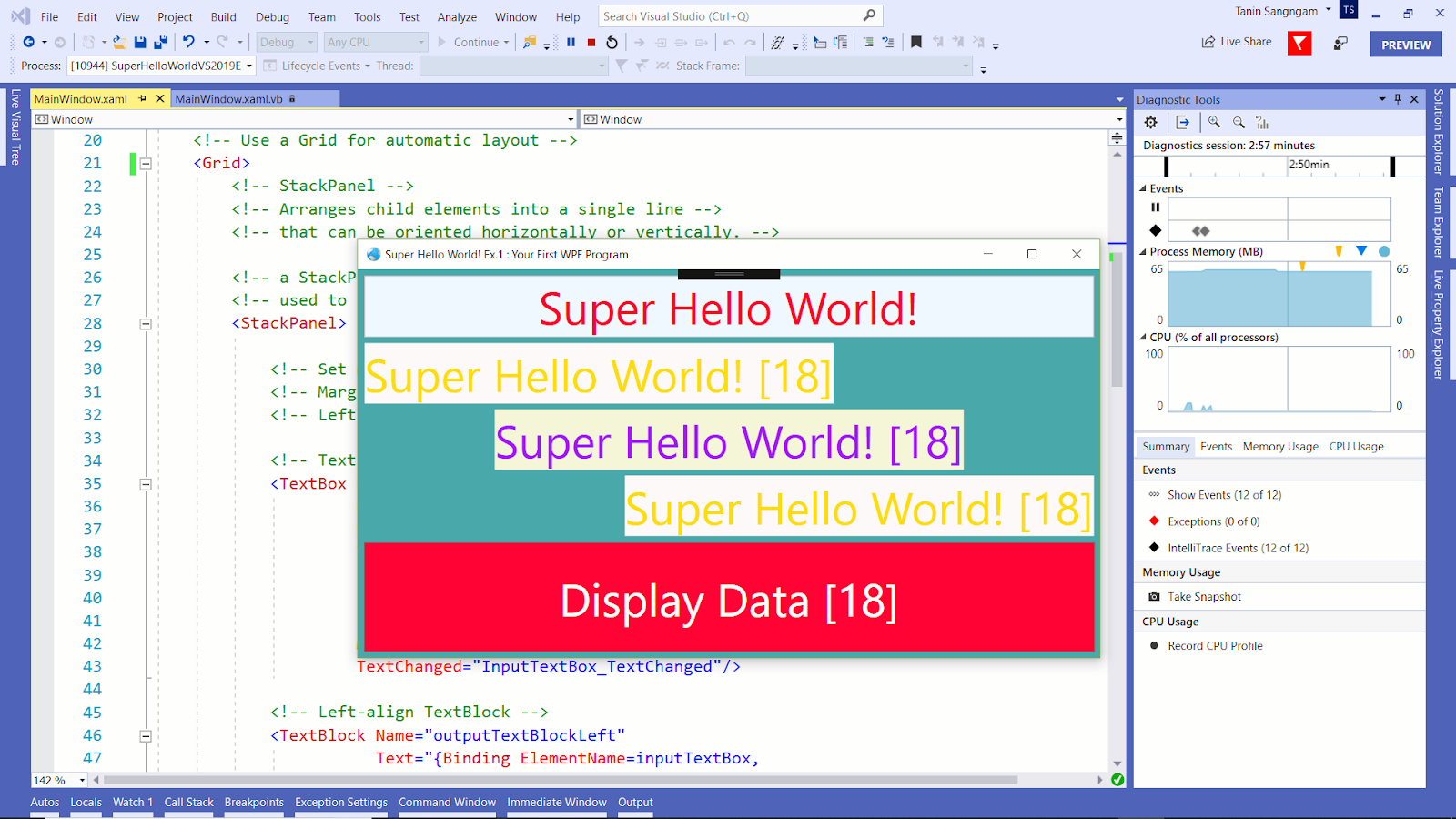Open Diagnostic Tools settings gear
The image size is (1456, 819).
click(x=1150, y=122)
